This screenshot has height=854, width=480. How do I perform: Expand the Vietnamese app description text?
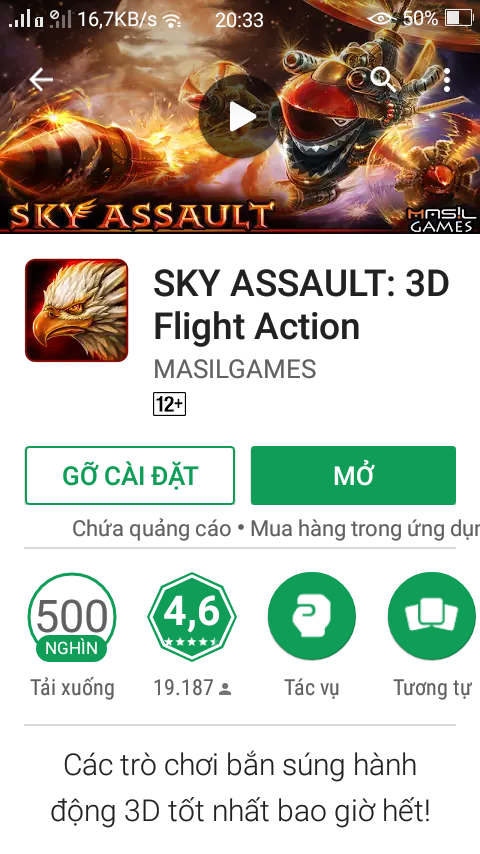tap(240, 788)
